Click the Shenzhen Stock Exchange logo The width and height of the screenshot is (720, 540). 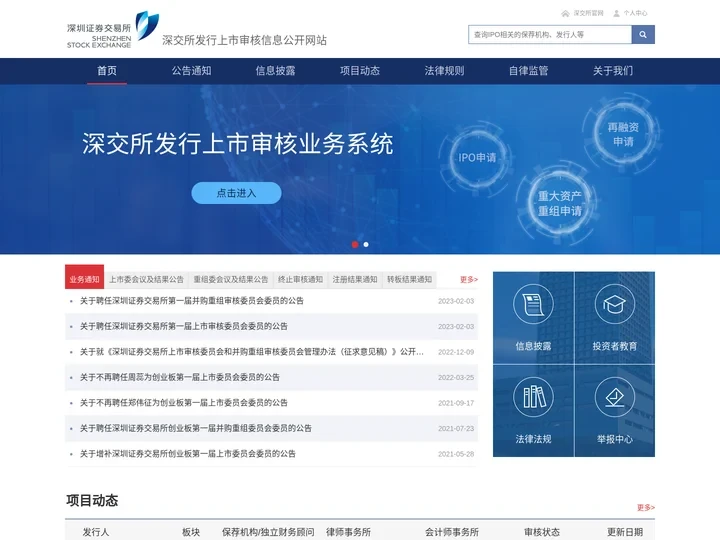pyautogui.click(x=113, y=30)
